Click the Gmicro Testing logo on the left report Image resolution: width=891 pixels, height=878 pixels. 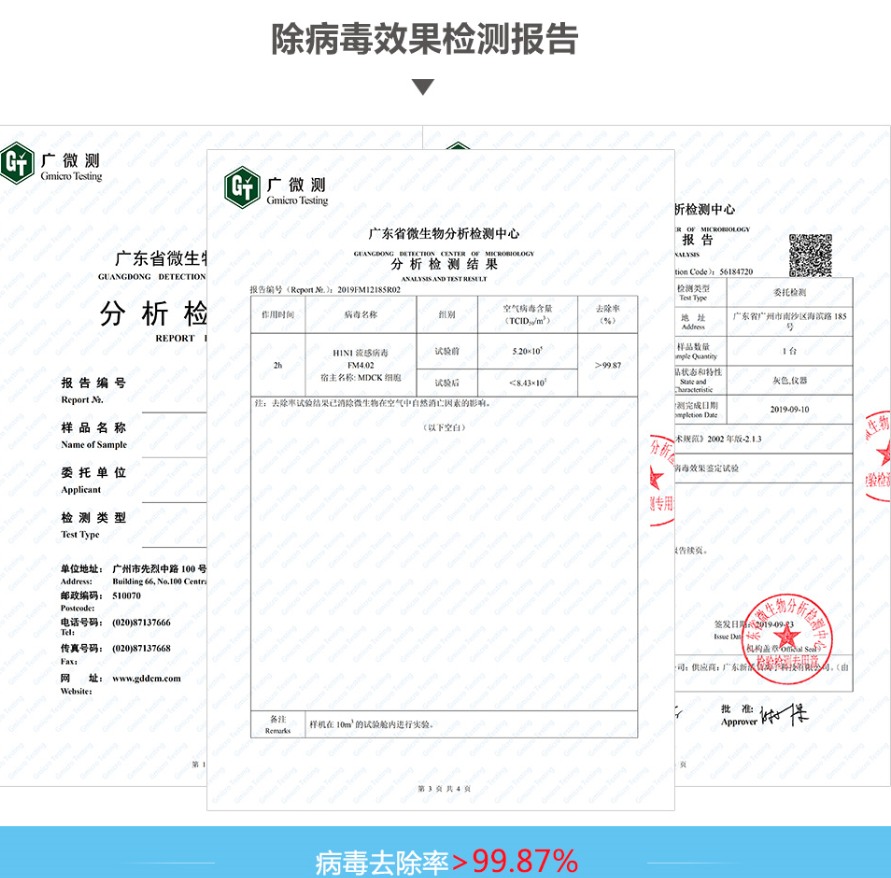point(51,164)
